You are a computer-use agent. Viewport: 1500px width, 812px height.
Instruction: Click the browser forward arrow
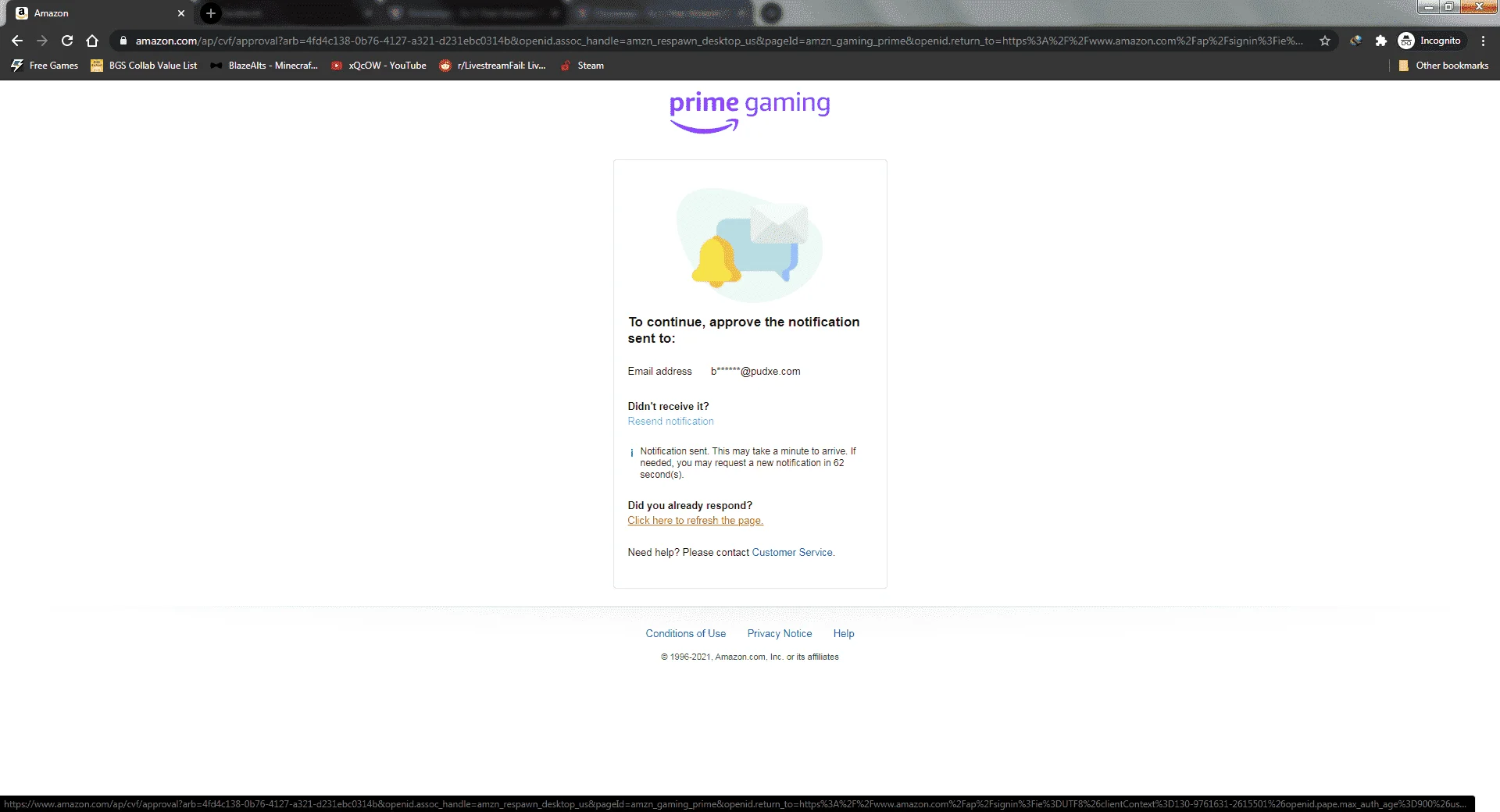tap(42, 41)
